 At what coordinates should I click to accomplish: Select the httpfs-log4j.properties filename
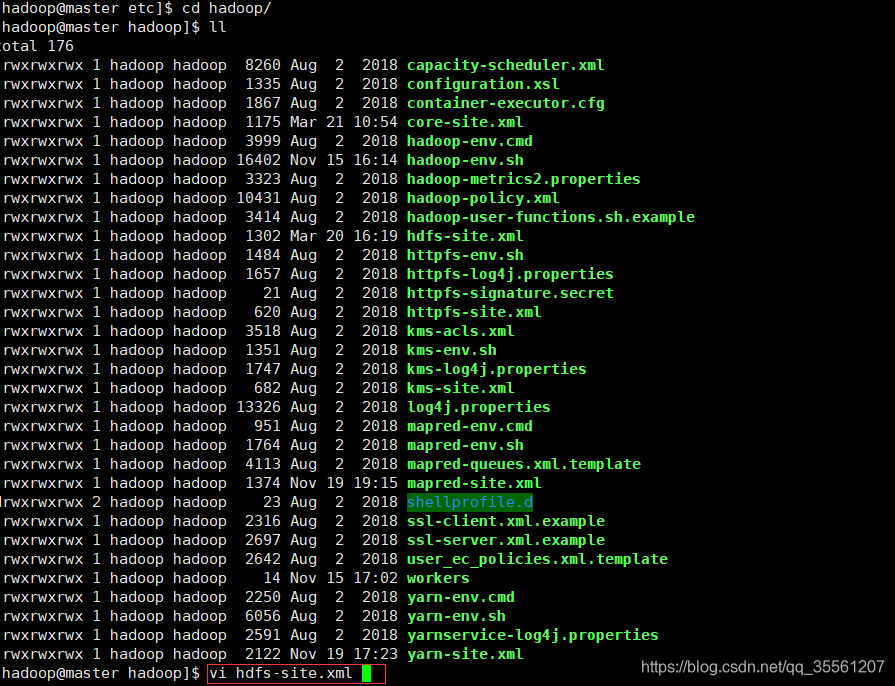pos(510,275)
